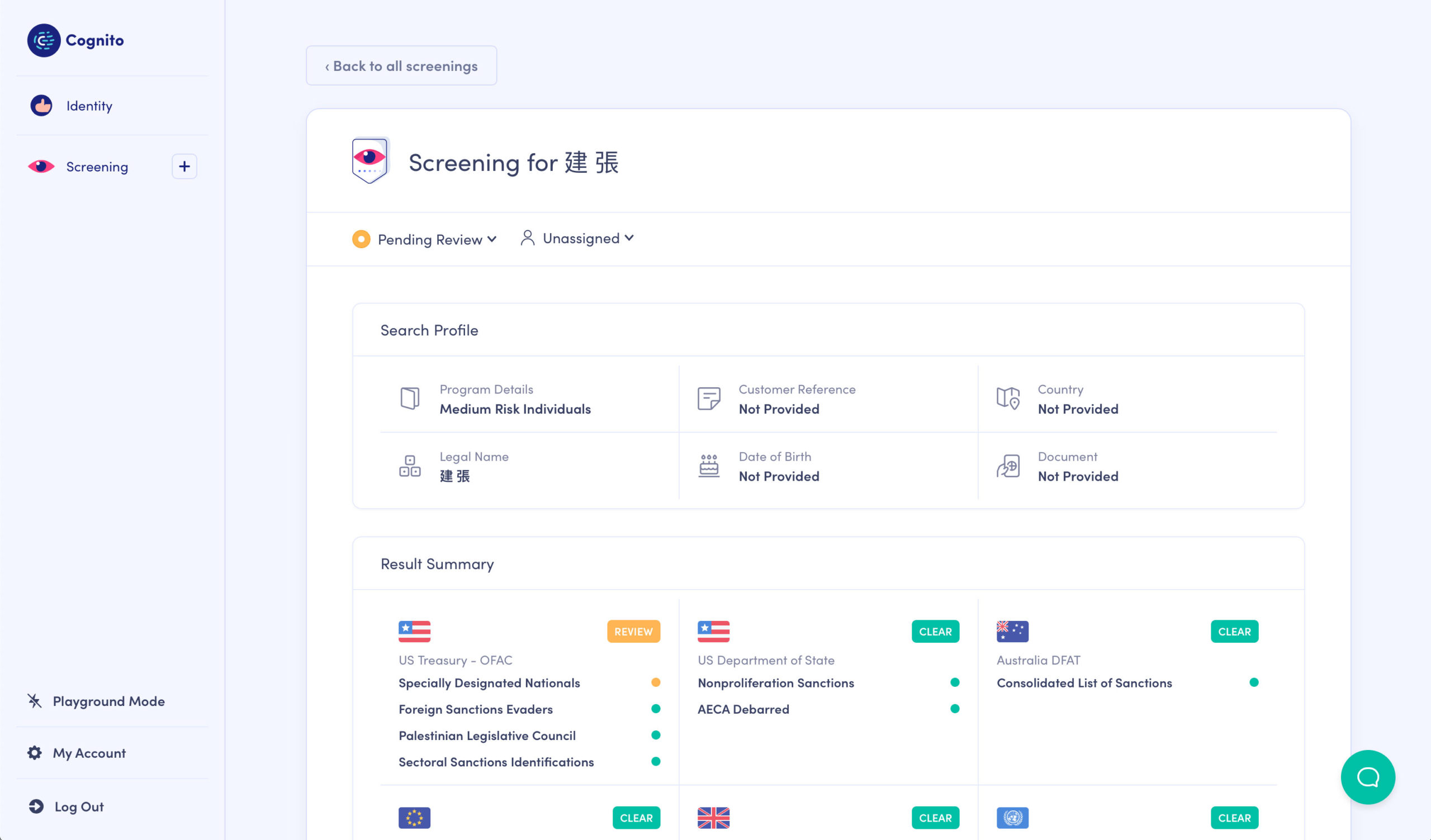Go to Screening in the sidebar

(x=97, y=167)
